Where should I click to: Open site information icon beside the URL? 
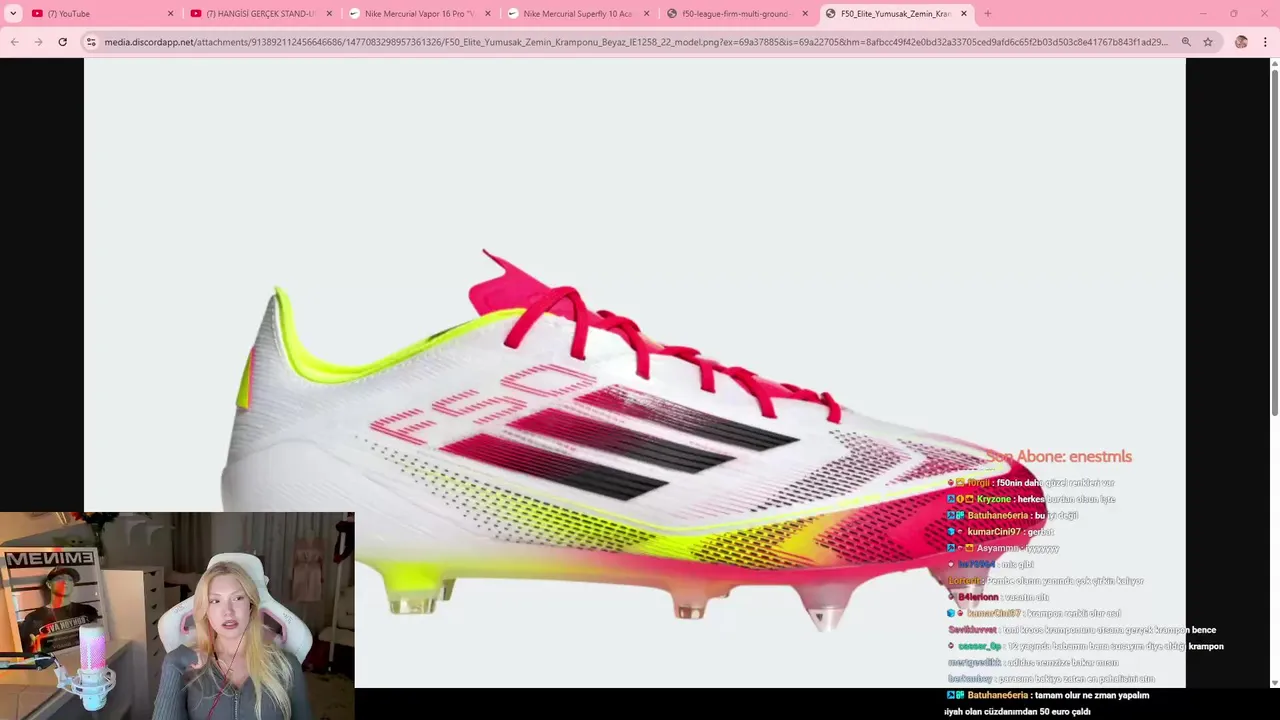point(91,42)
